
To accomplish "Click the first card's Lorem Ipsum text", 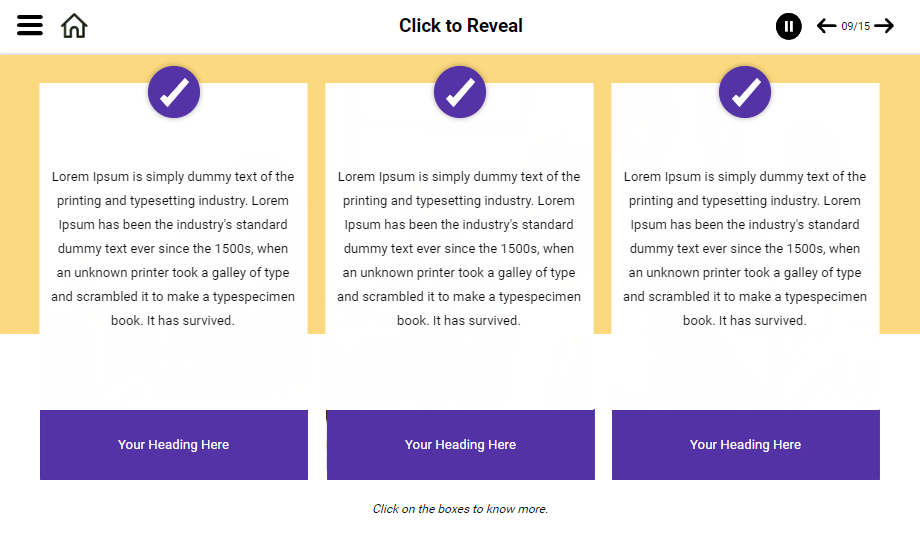I will point(173,249).
